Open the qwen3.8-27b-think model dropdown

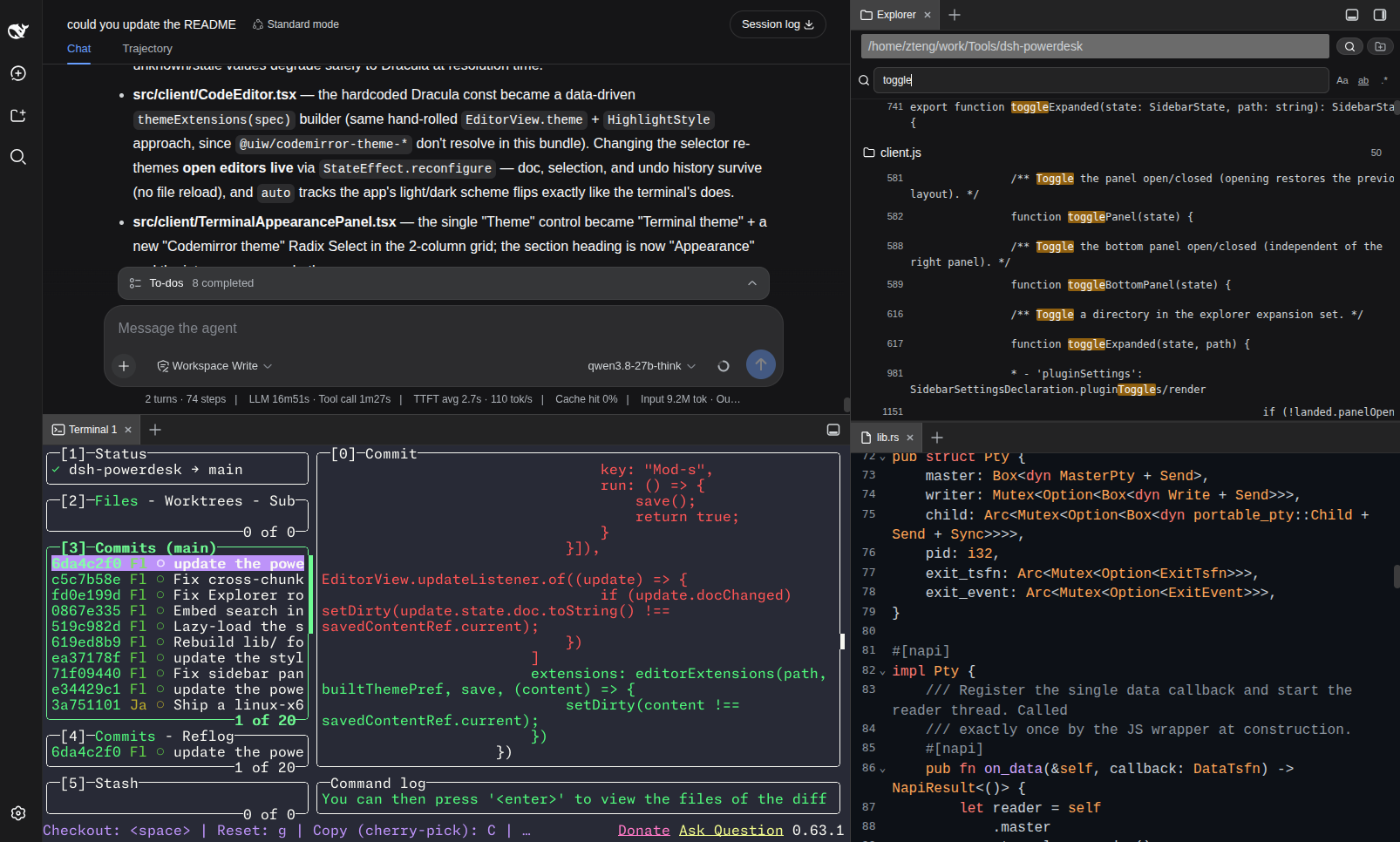coord(642,366)
